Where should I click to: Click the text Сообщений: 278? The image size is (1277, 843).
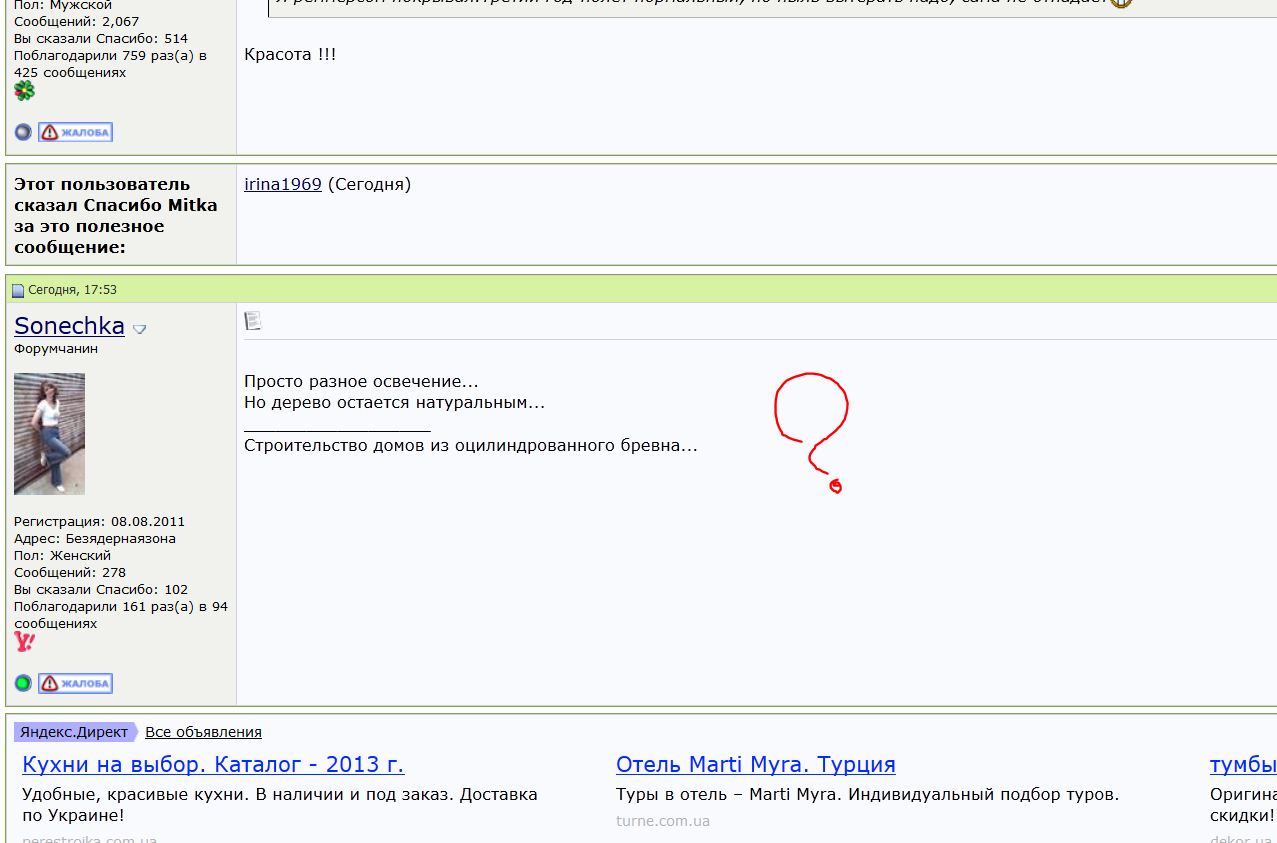point(70,572)
